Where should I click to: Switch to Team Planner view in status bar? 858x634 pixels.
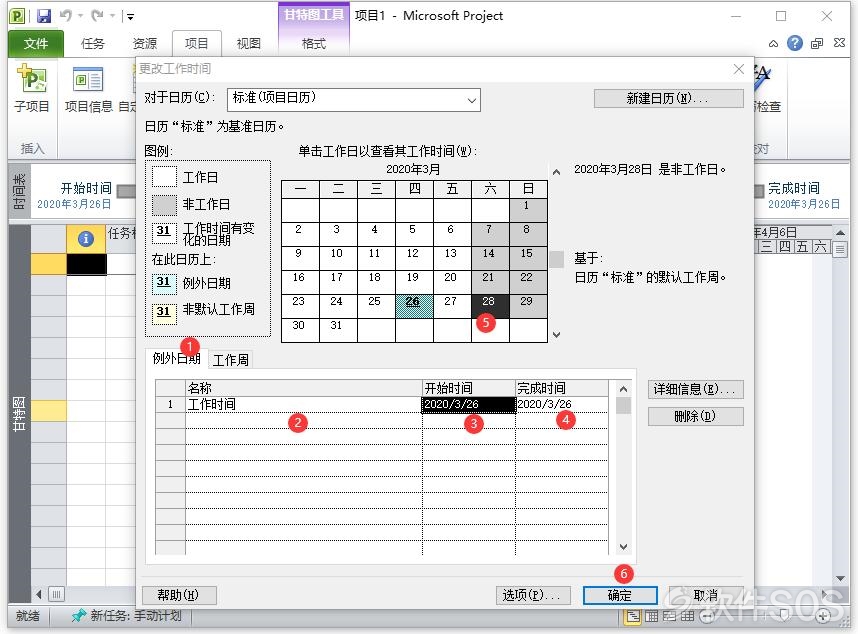(x=669, y=616)
